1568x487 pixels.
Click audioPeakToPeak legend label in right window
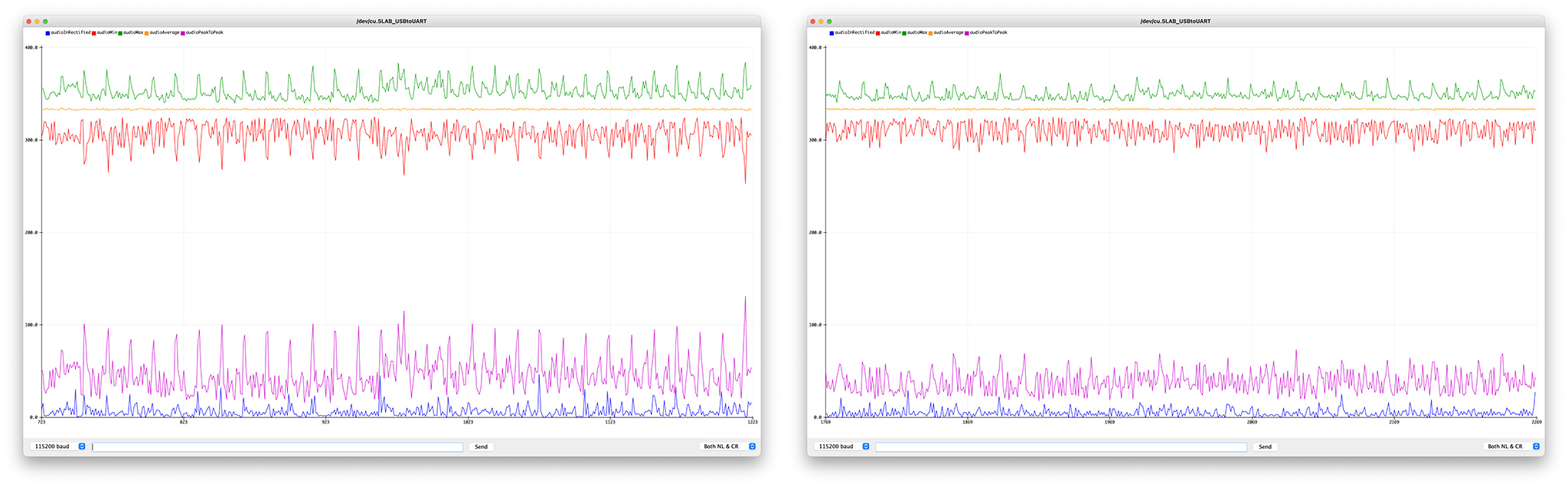pyautogui.click(x=988, y=33)
